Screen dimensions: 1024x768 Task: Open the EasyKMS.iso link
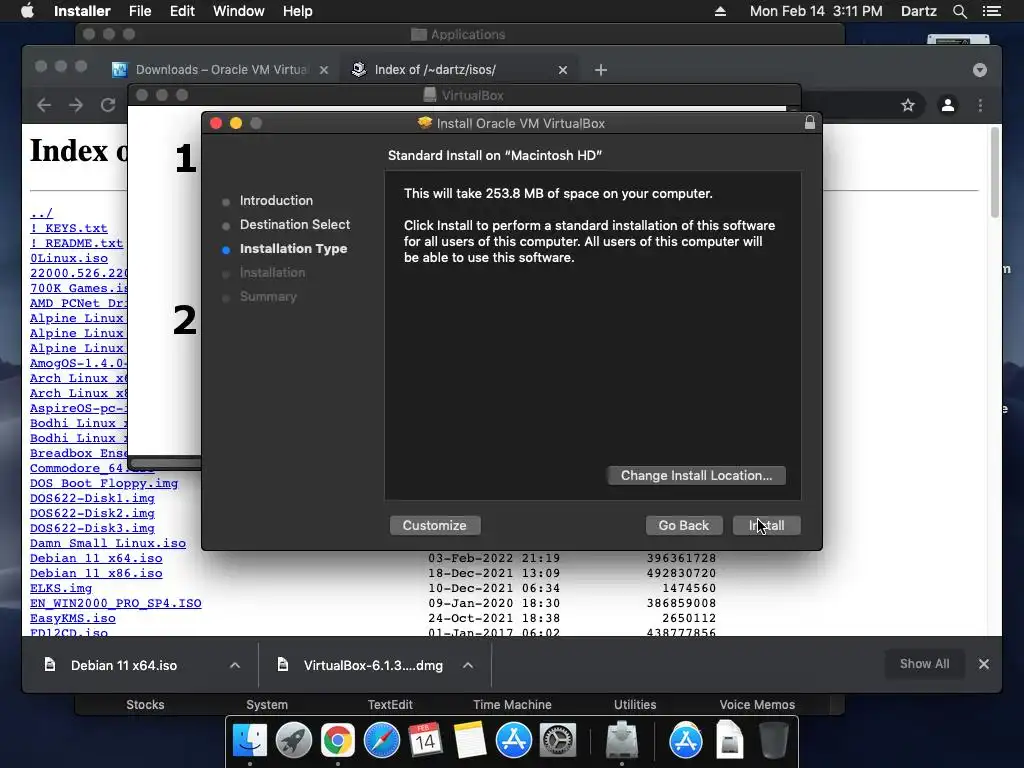[x=72, y=618]
